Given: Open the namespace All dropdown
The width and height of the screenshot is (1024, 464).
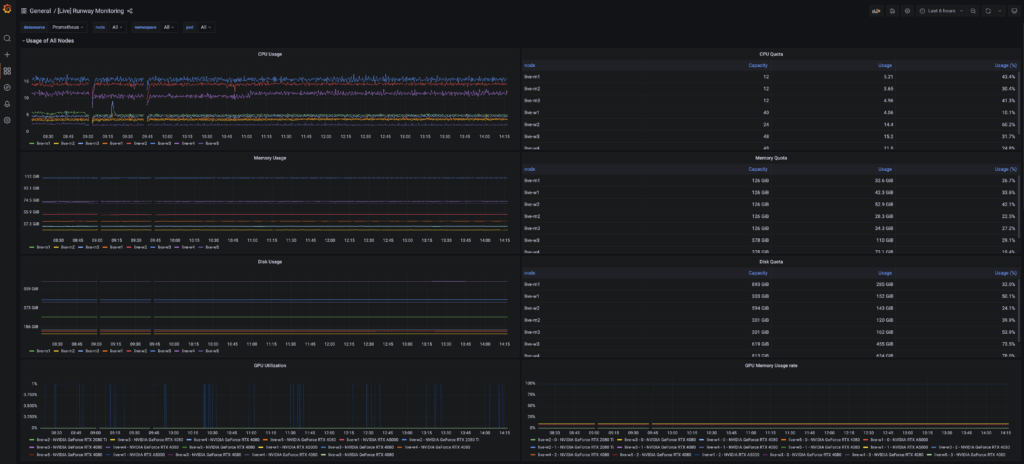Looking at the screenshot, I should (169, 27).
